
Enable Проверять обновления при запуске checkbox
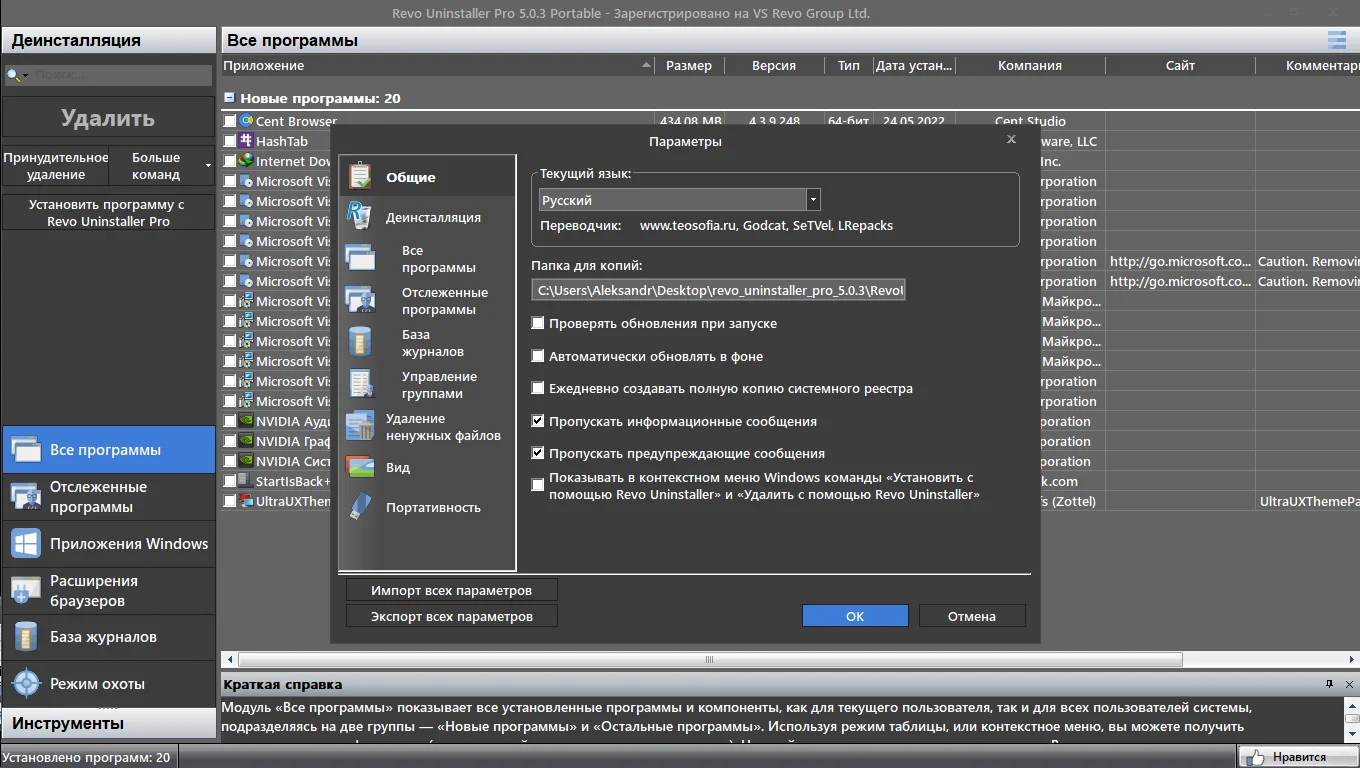538,323
